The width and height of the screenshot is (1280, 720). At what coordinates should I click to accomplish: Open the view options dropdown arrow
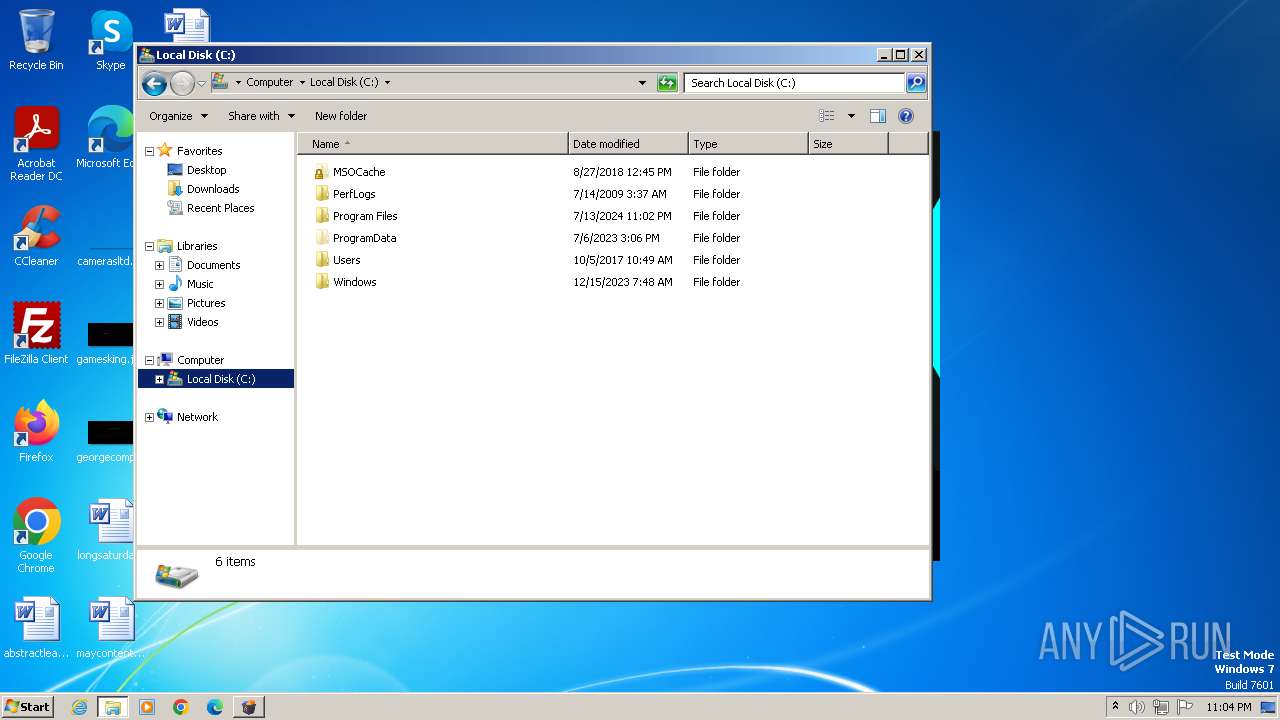851,116
